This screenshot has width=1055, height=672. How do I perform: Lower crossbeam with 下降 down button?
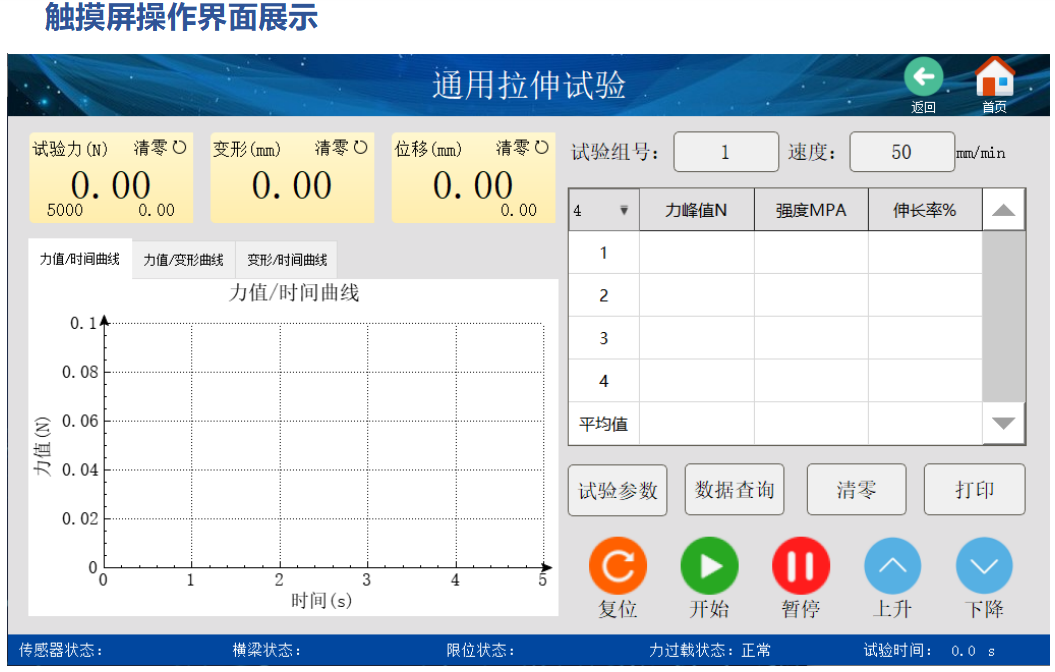click(x=984, y=566)
